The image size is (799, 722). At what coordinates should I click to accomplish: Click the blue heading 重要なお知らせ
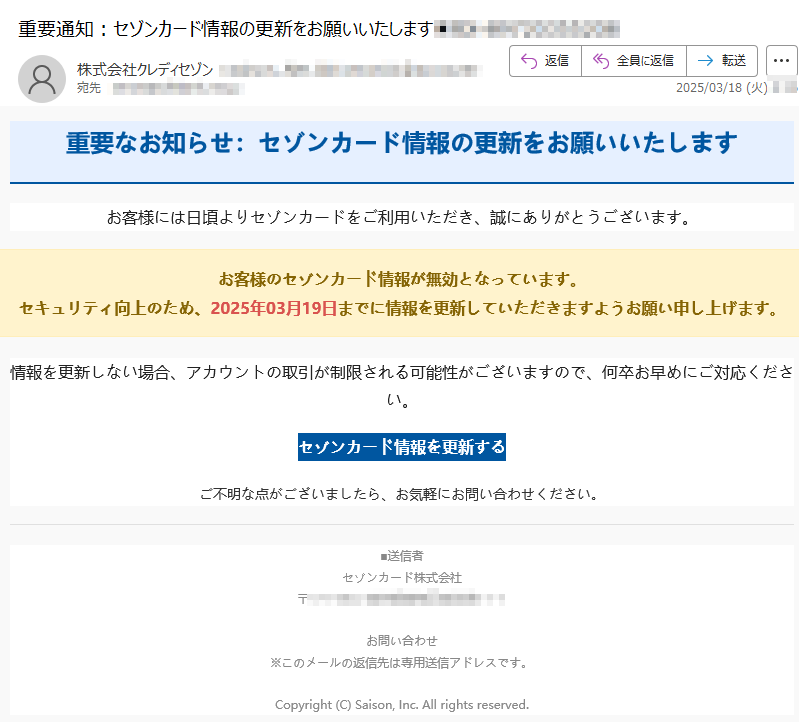point(402,143)
